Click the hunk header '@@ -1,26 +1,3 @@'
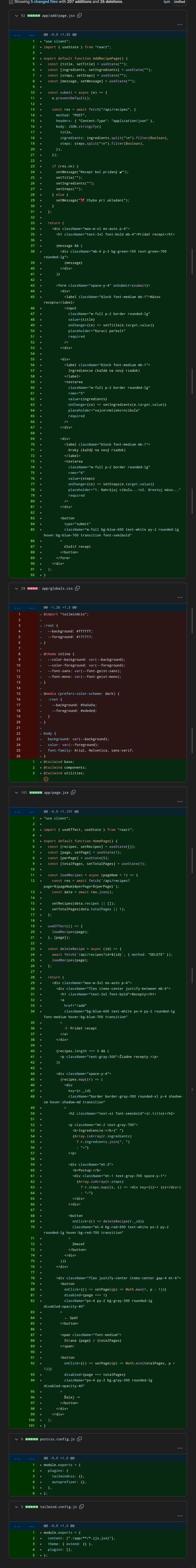This screenshot has width=196, height=1568. click(x=60, y=607)
